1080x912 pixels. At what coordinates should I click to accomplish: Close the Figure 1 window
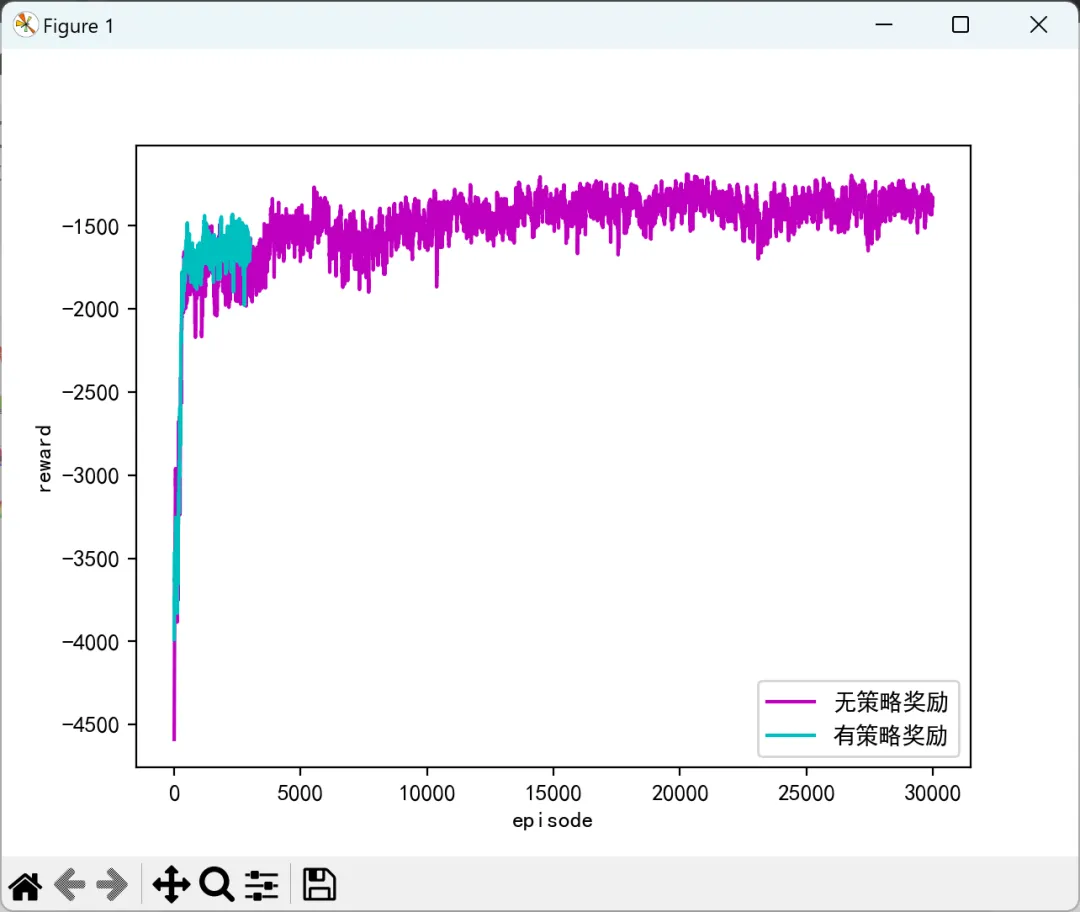pos(1038,25)
